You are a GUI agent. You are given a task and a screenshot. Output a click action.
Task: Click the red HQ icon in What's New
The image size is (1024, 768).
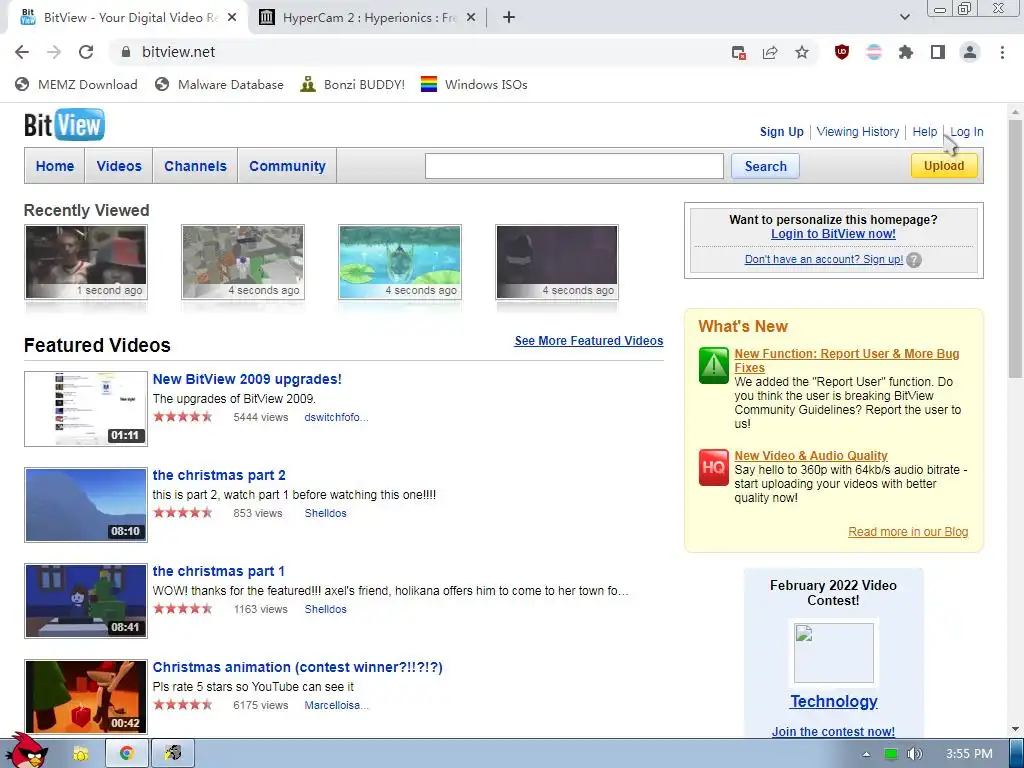pyautogui.click(x=713, y=467)
